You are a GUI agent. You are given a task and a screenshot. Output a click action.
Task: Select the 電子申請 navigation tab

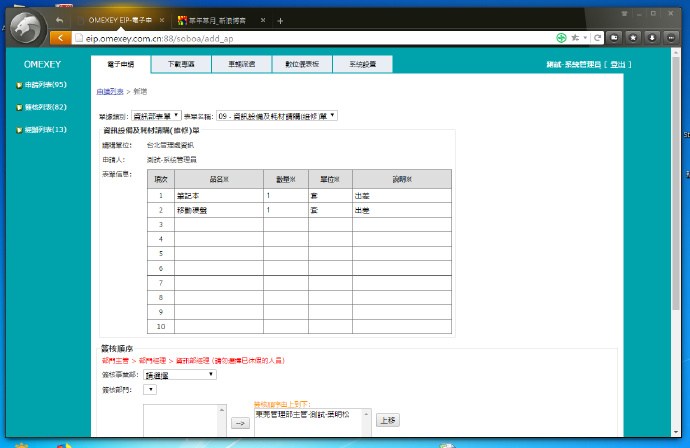(x=121, y=64)
